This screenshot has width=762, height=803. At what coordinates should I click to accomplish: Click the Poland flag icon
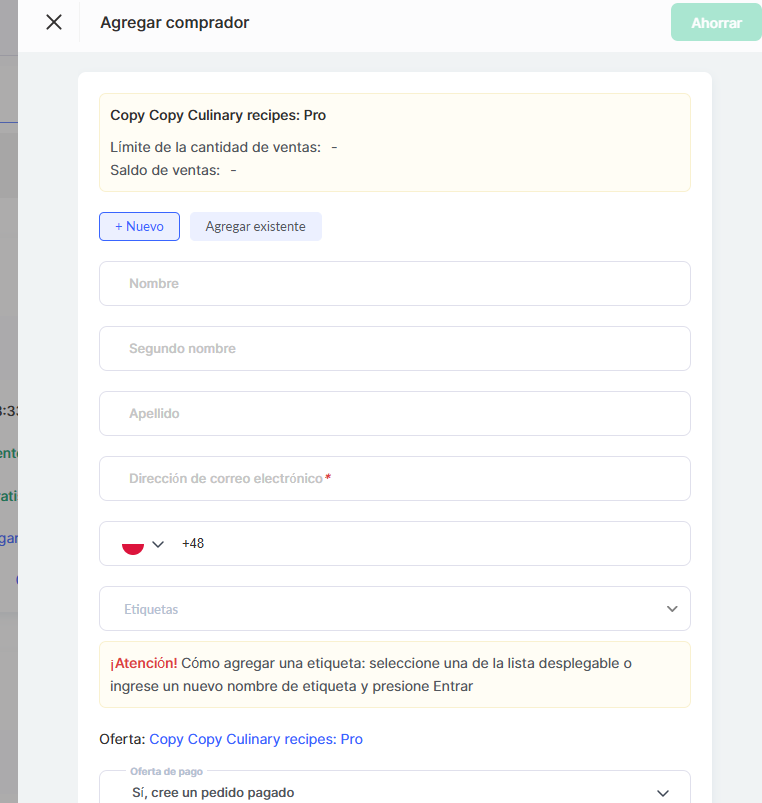point(132,544)
